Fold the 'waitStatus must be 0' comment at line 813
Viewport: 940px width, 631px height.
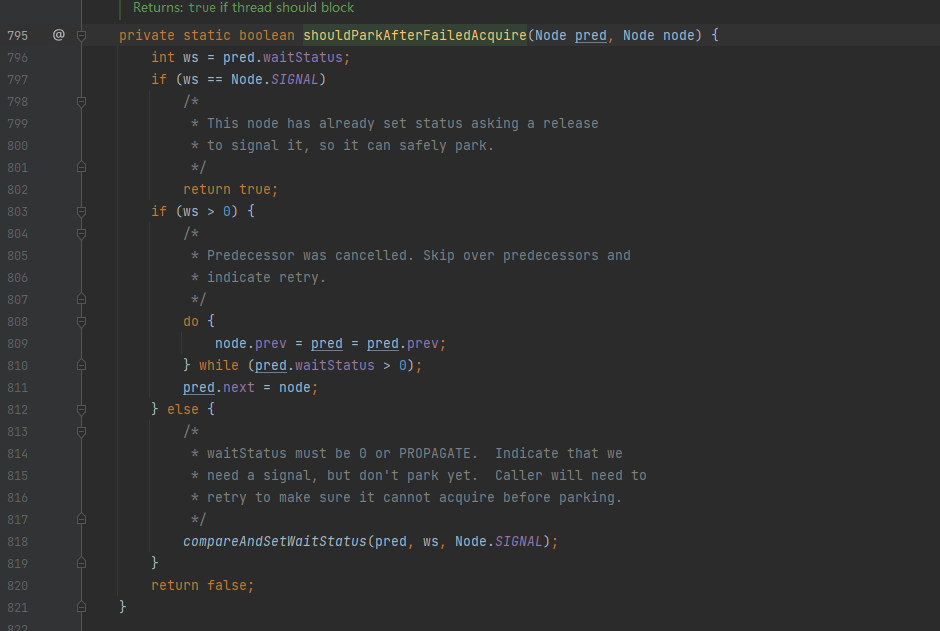click(82, 431)
